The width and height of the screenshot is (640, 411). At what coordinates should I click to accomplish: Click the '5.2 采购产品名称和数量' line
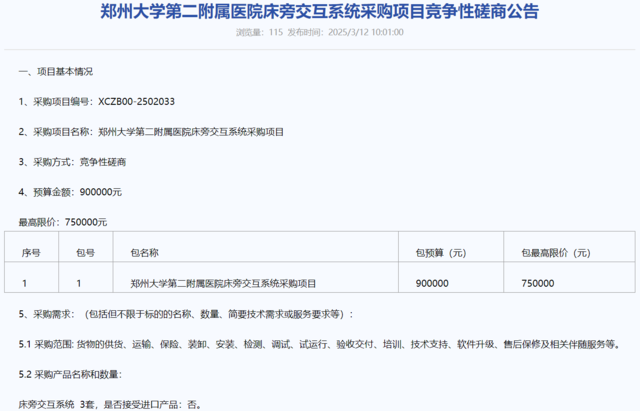tap(70, 375)
